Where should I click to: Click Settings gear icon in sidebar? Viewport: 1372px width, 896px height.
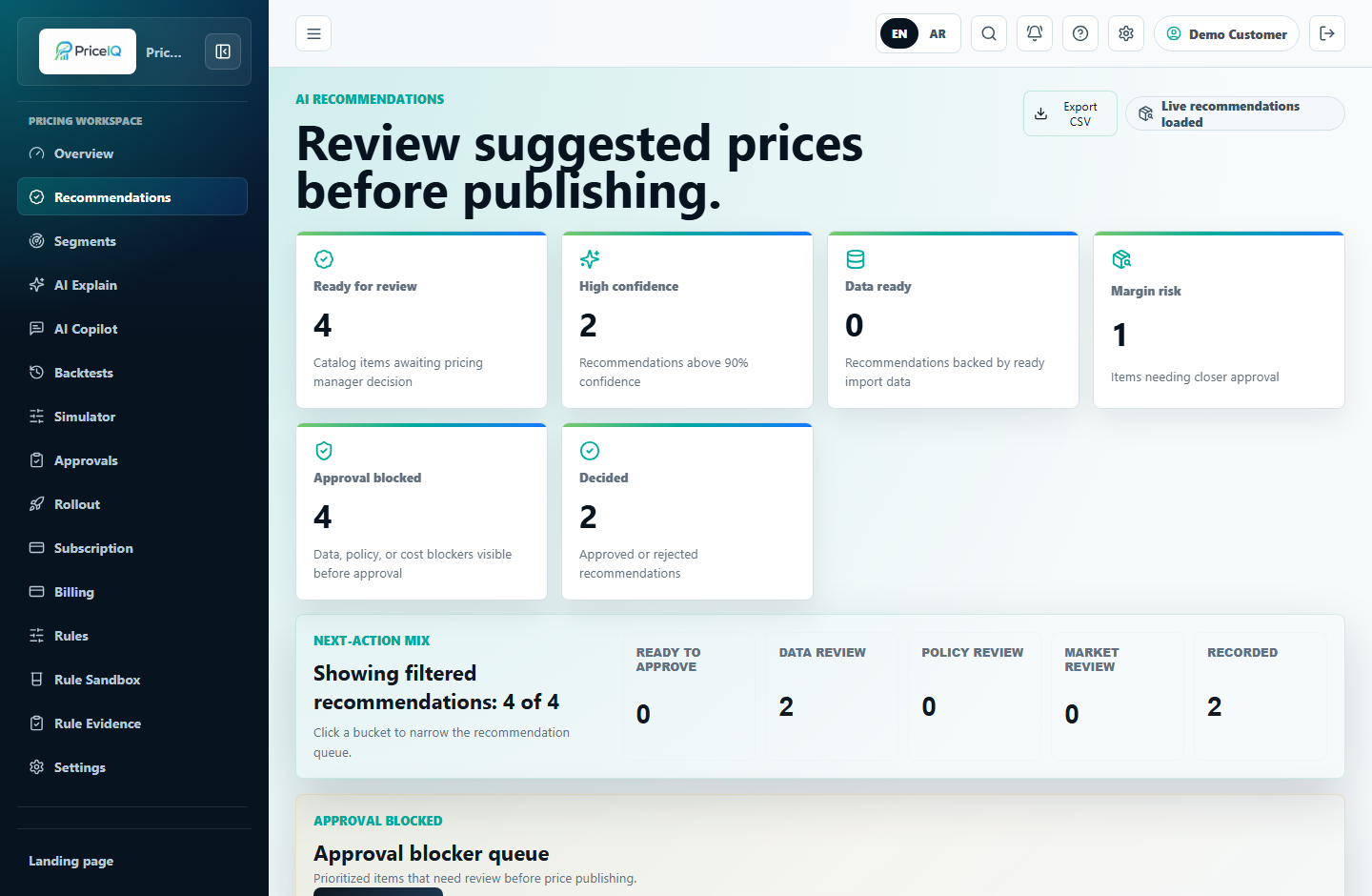[x=37, y=767]
